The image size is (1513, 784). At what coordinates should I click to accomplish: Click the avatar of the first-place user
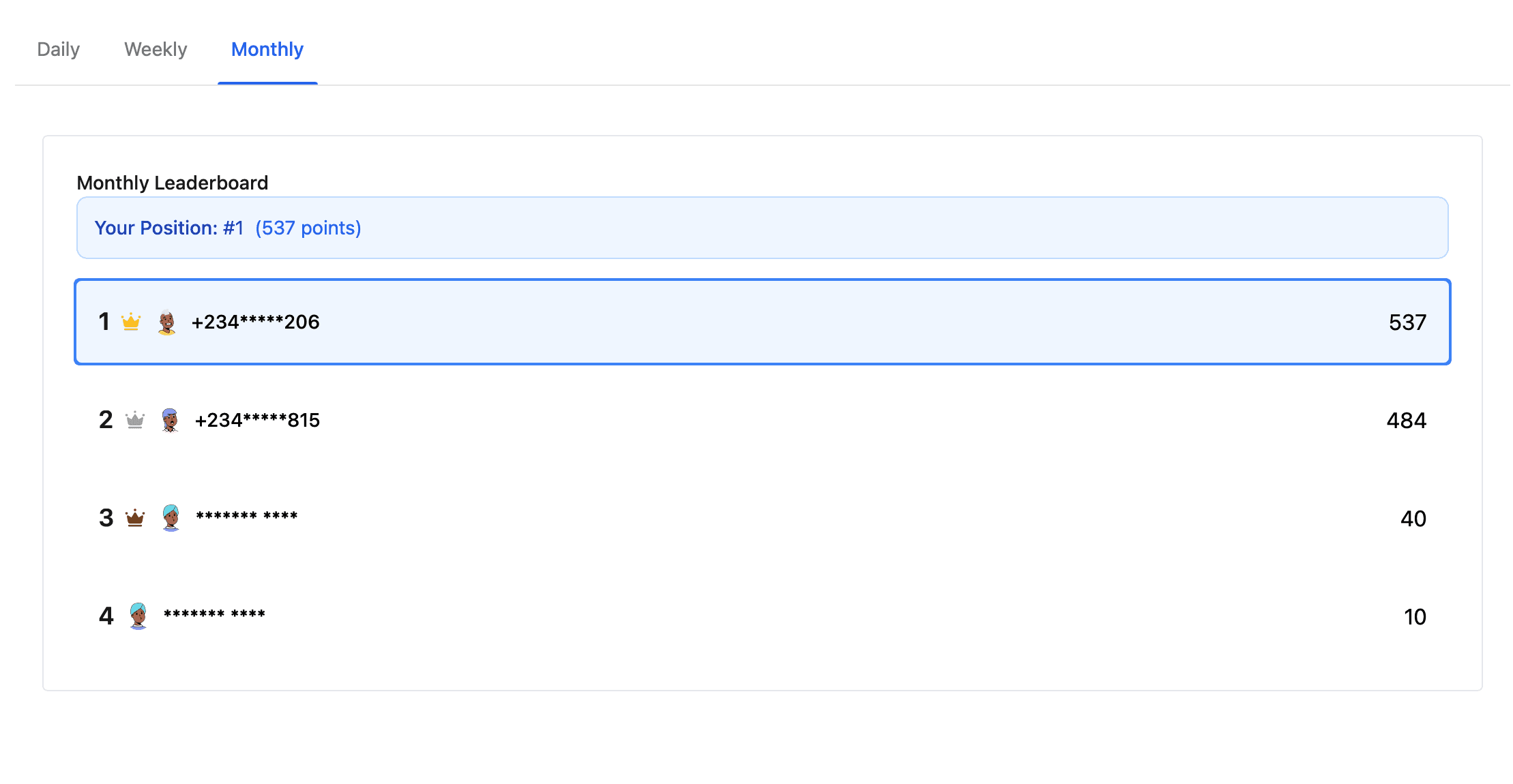(166, 322)
